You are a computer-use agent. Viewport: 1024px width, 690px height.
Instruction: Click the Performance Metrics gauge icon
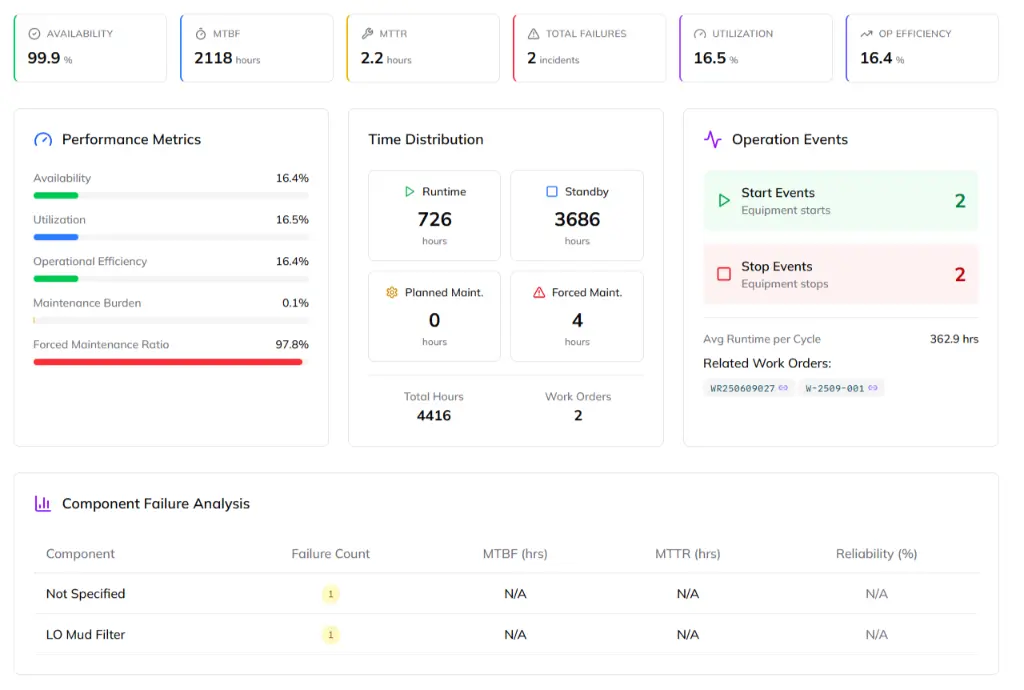pyautogui.click(x=43, y=140)
